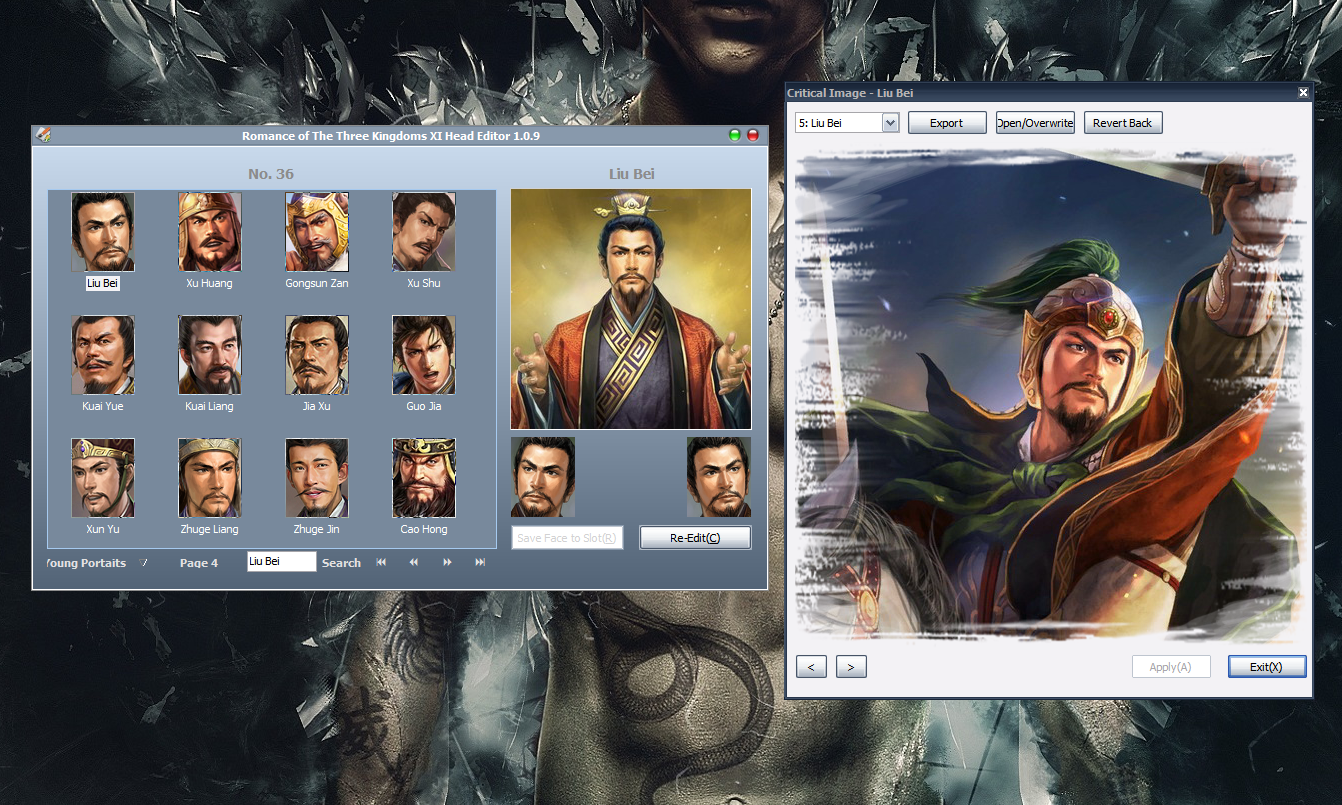Click the 'Zhuge Liang' name label

211,529
